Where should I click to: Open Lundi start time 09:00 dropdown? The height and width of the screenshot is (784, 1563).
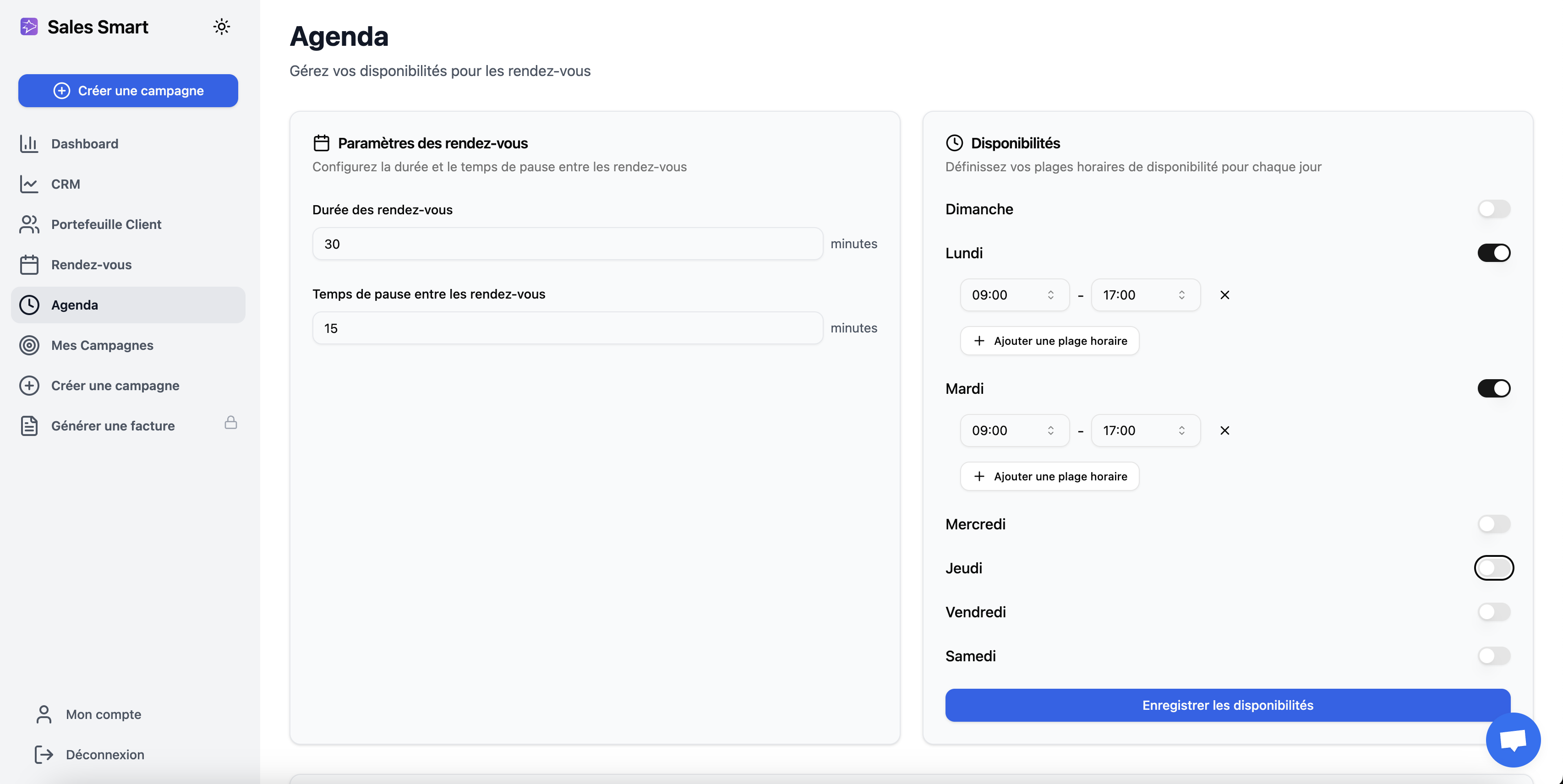[x=1014, y=295]
